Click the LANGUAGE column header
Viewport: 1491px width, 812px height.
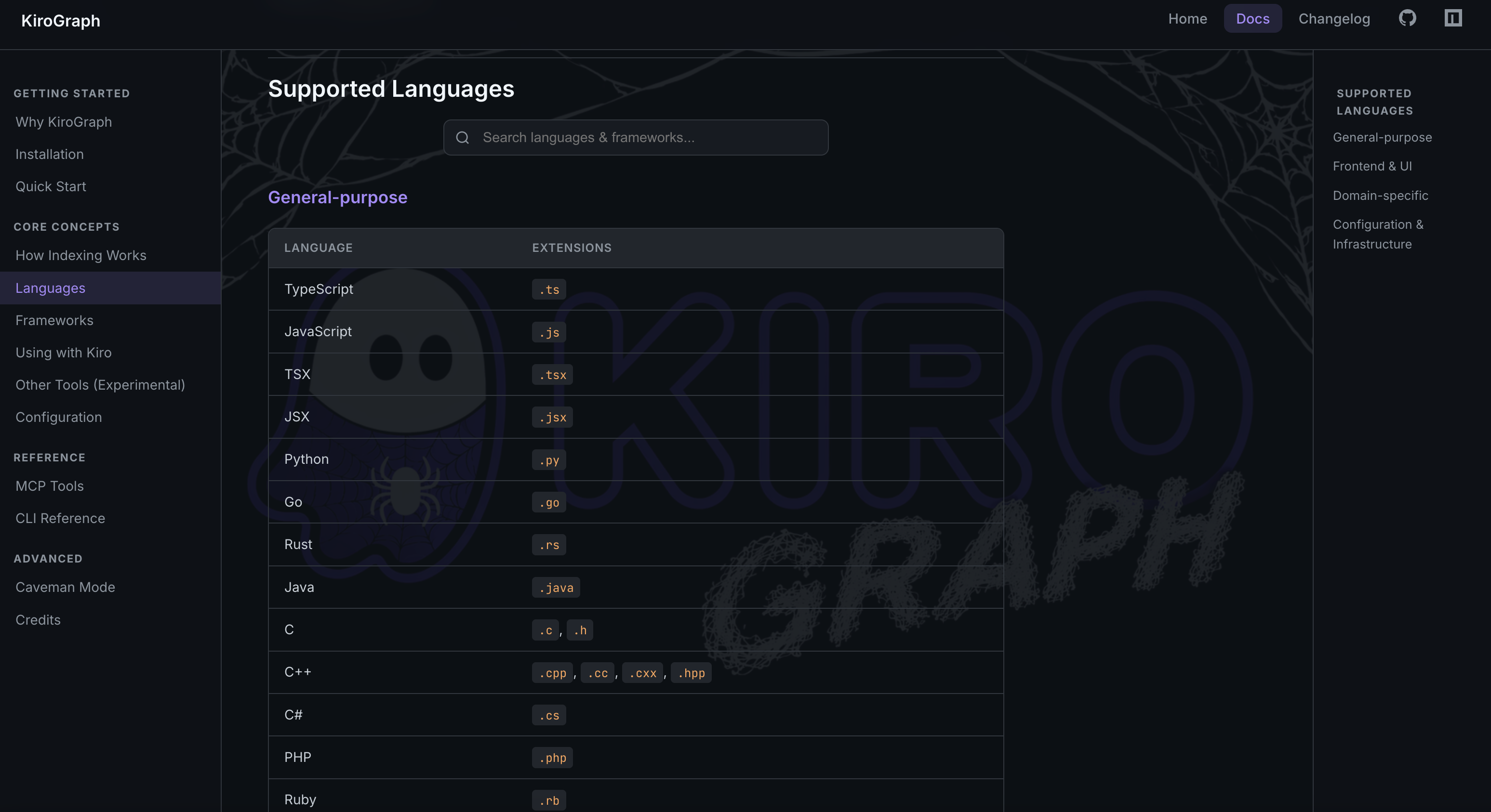tap(319, 248)
